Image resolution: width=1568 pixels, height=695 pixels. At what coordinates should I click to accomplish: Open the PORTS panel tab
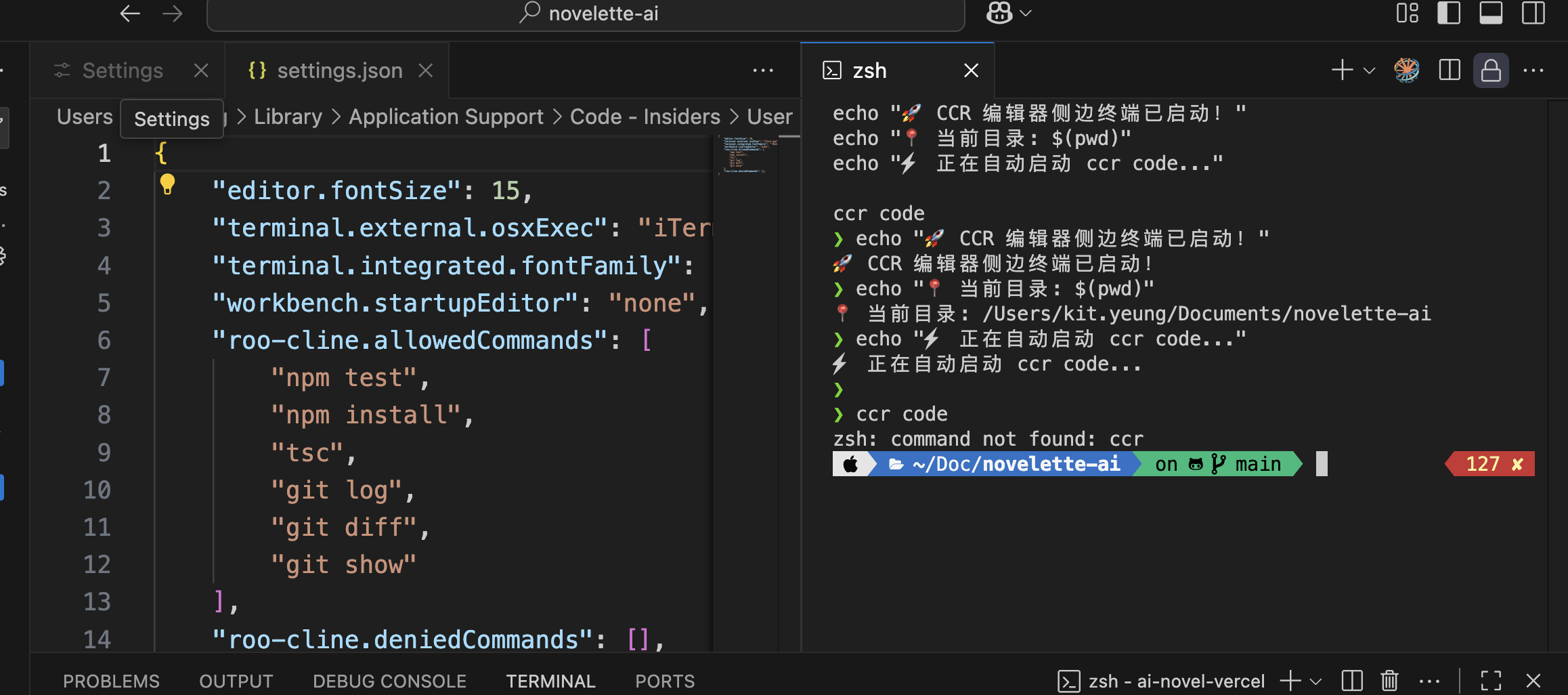coord(665,681)
